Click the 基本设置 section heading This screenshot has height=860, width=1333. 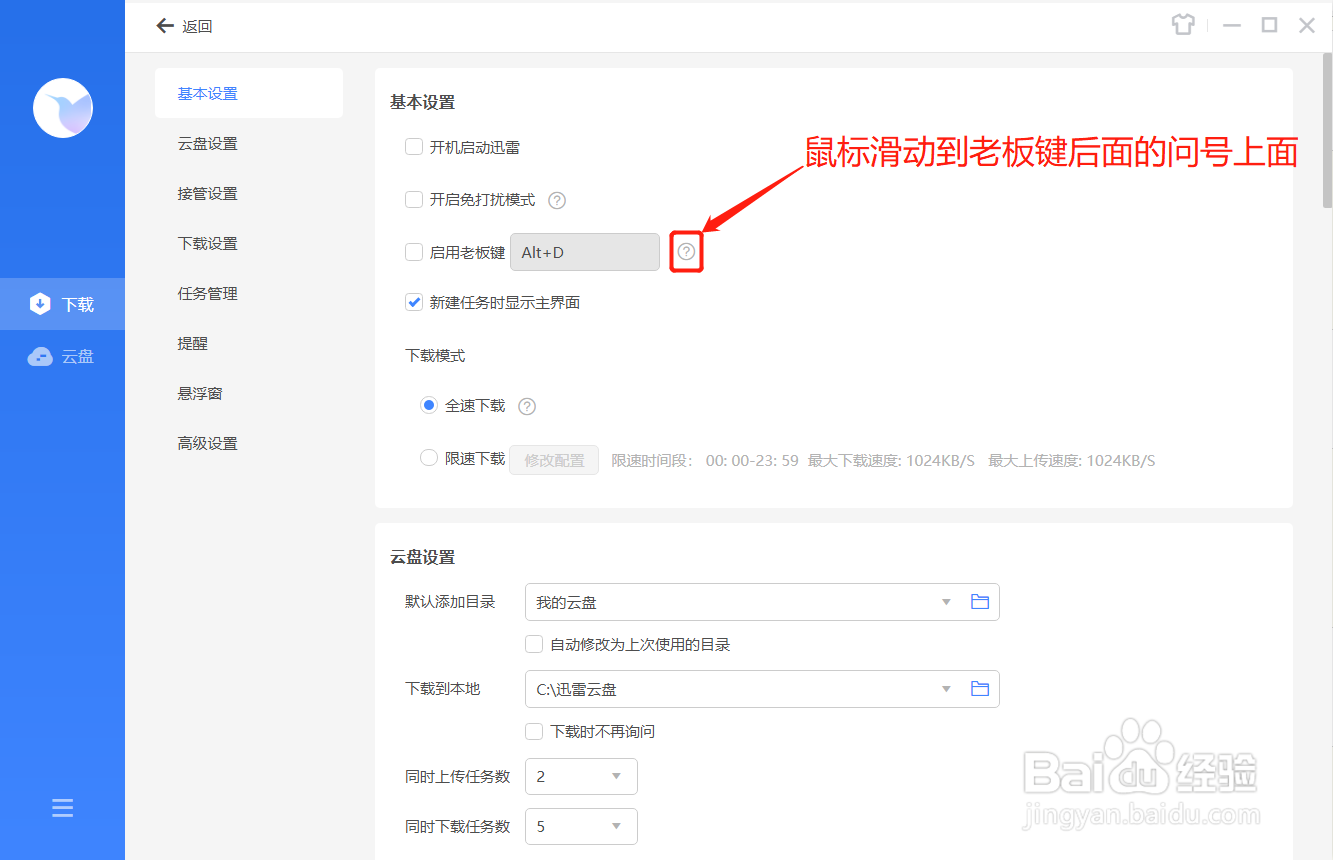coord(422,102)
